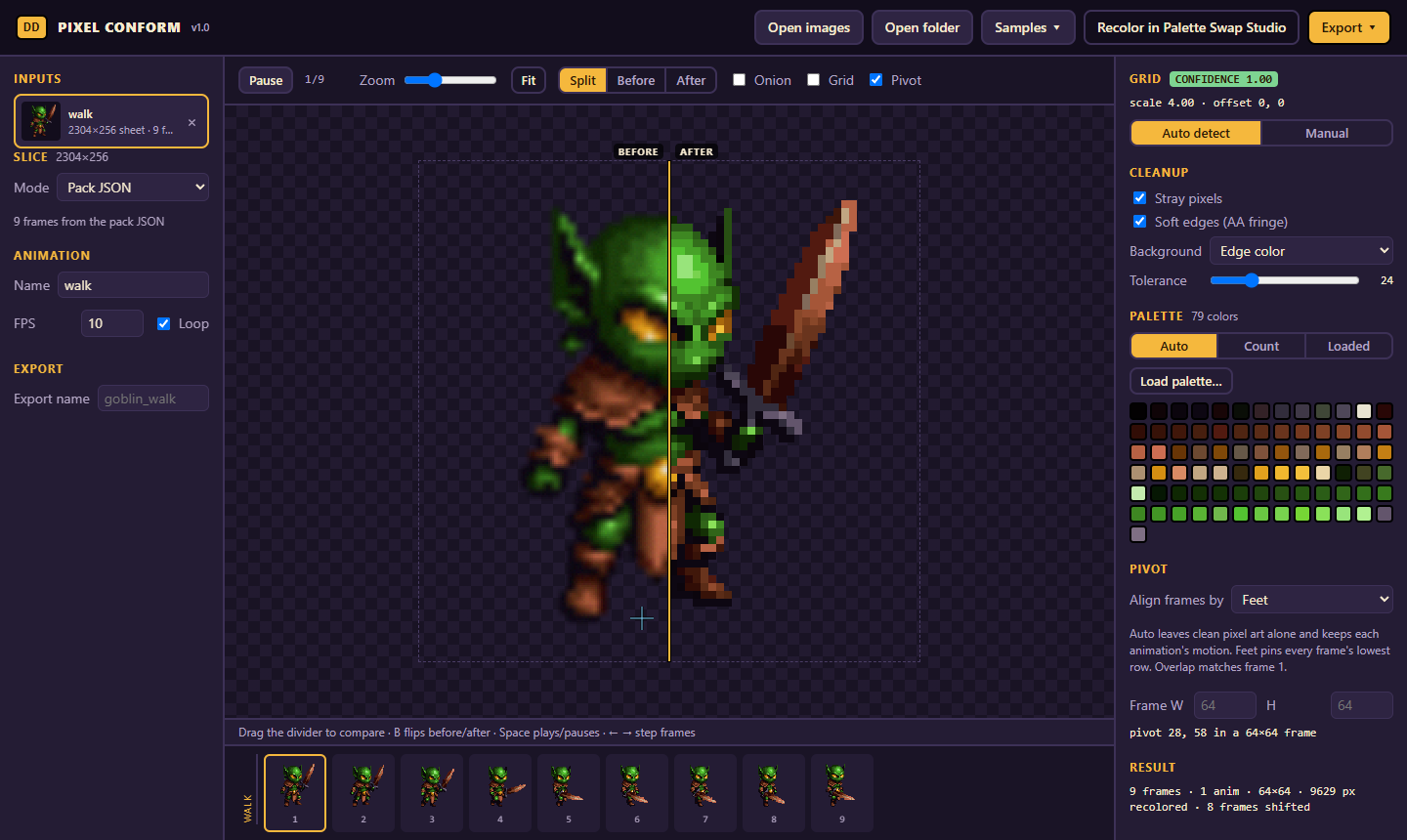Switch the palette to Count mode
1407x840 pixels.
(1261, 346)
